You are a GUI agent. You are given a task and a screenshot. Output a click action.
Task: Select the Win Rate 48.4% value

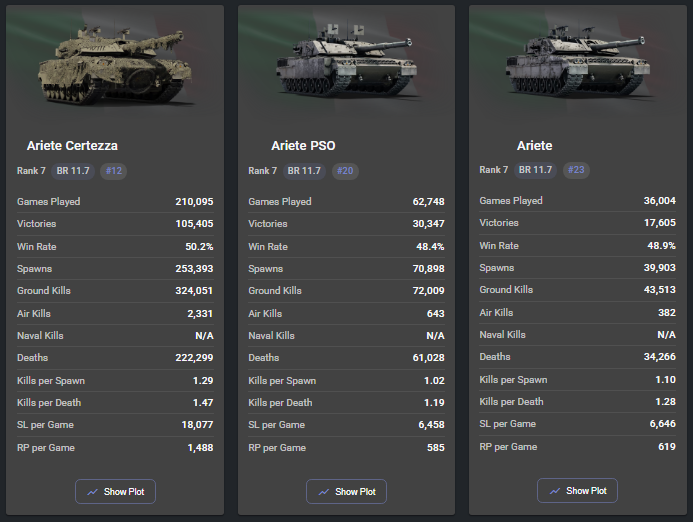pyautogui.click(x=429, y=246)
